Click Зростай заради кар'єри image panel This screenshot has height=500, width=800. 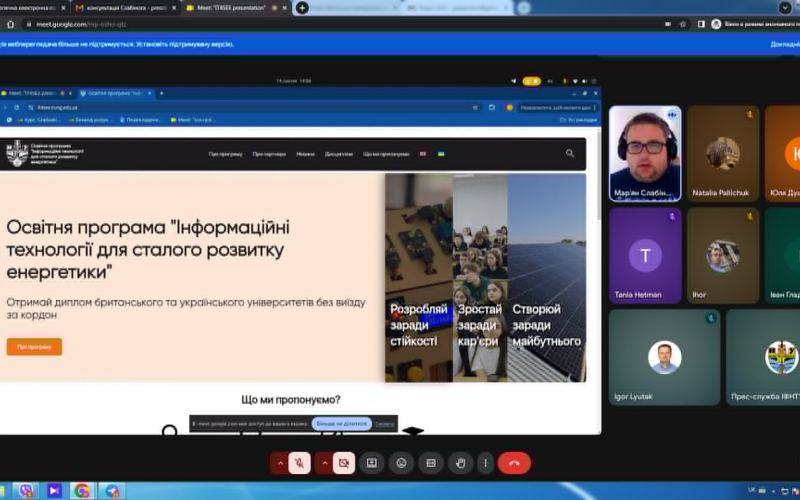click(480, 278)
